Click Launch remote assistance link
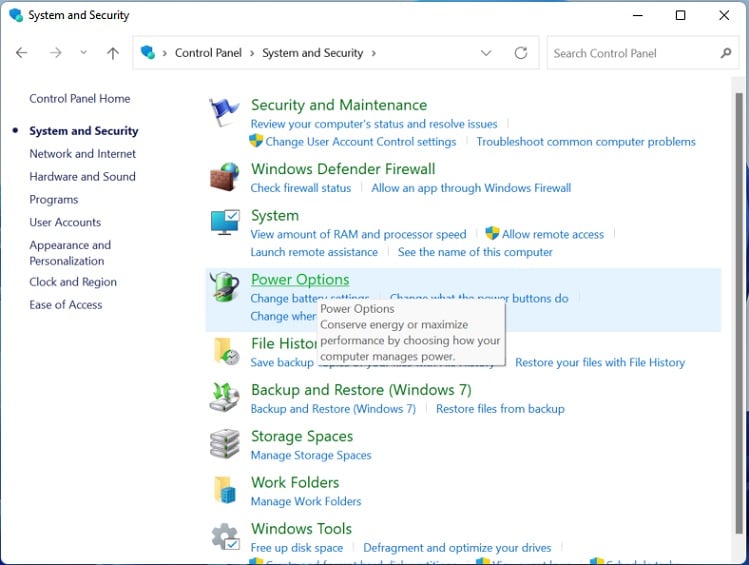The height and width of the screenshot is (565, 749). pos(314,252)
